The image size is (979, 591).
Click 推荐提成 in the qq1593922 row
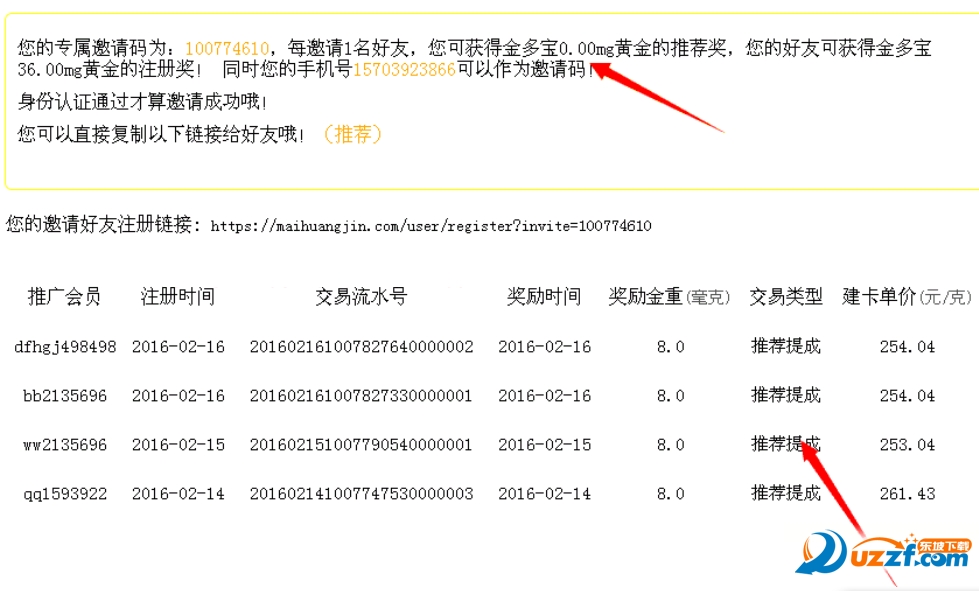click(x=785, y=492)
